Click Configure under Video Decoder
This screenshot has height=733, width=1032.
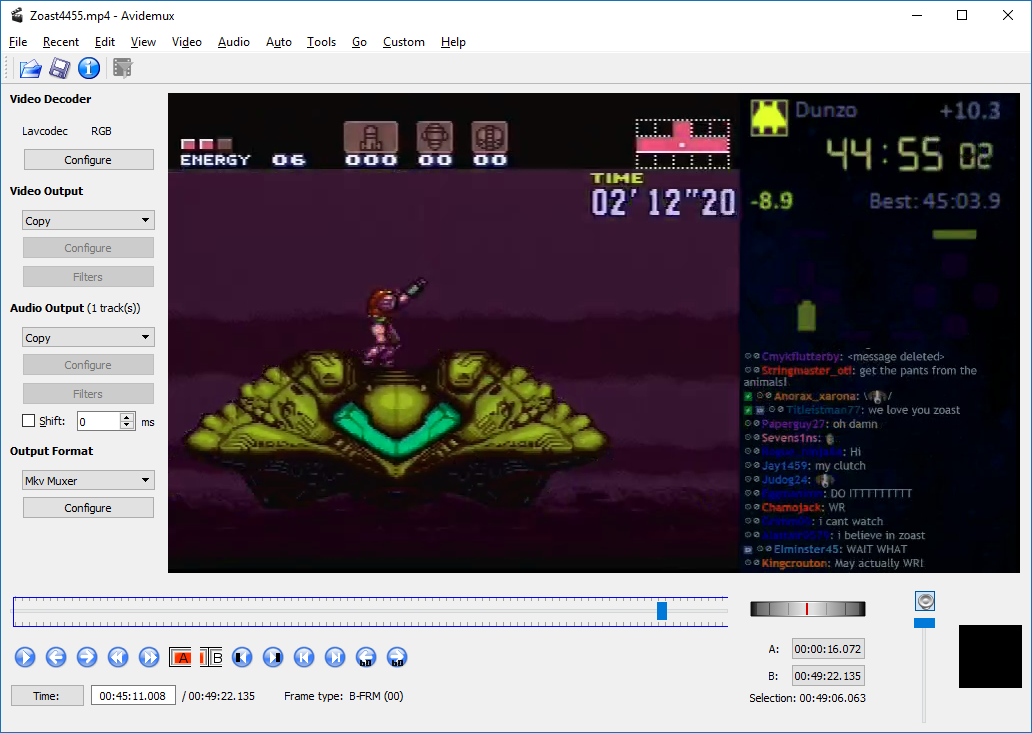(x=88, y=159)
